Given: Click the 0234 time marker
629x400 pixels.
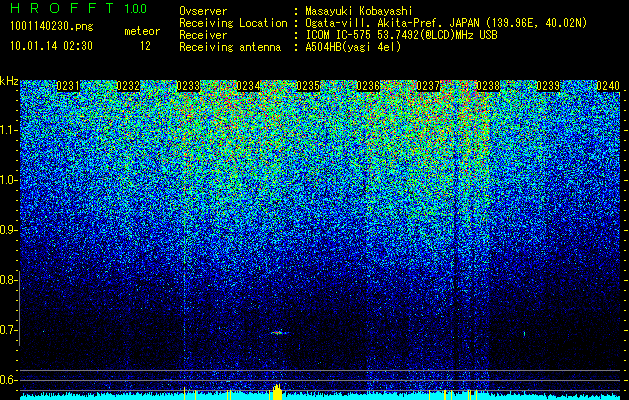Looking at the screenshot, I should 248,86.
